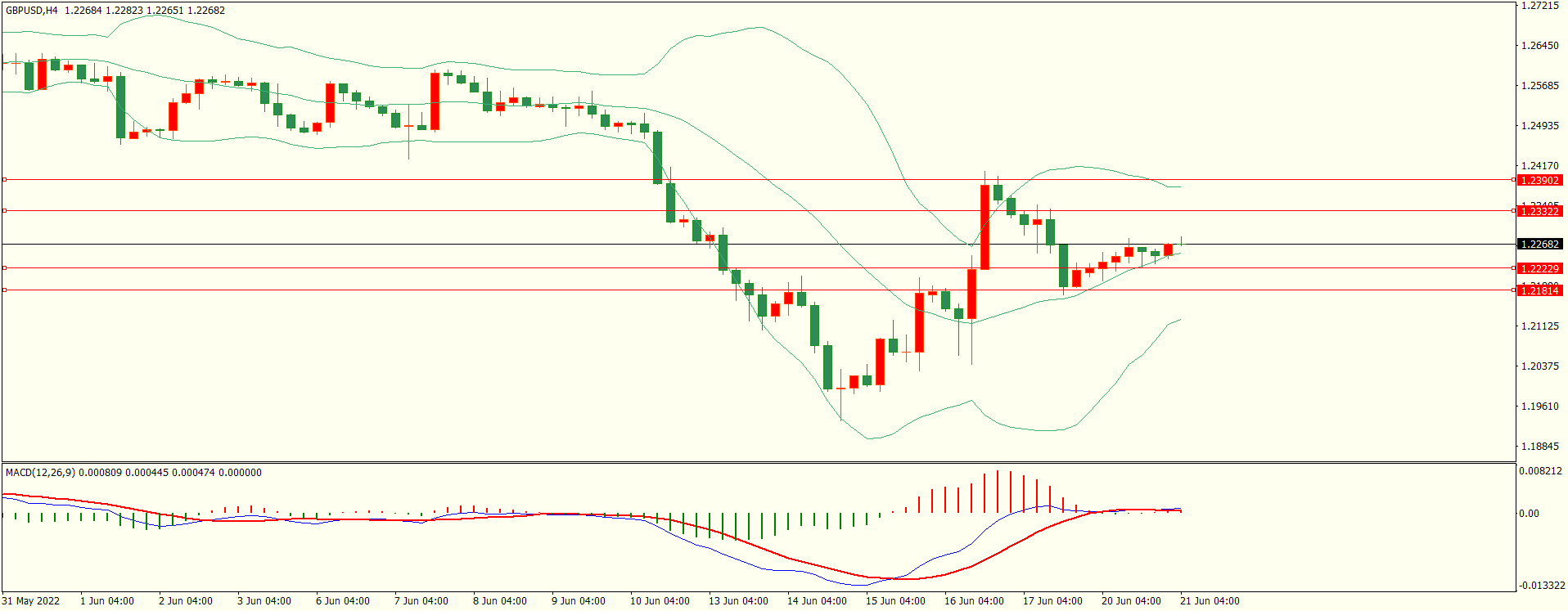Image resolution: width=1568 pixels, height=611 pixels.
Task: Click the 1.21125 price axis label
Action: point(1539,326)
